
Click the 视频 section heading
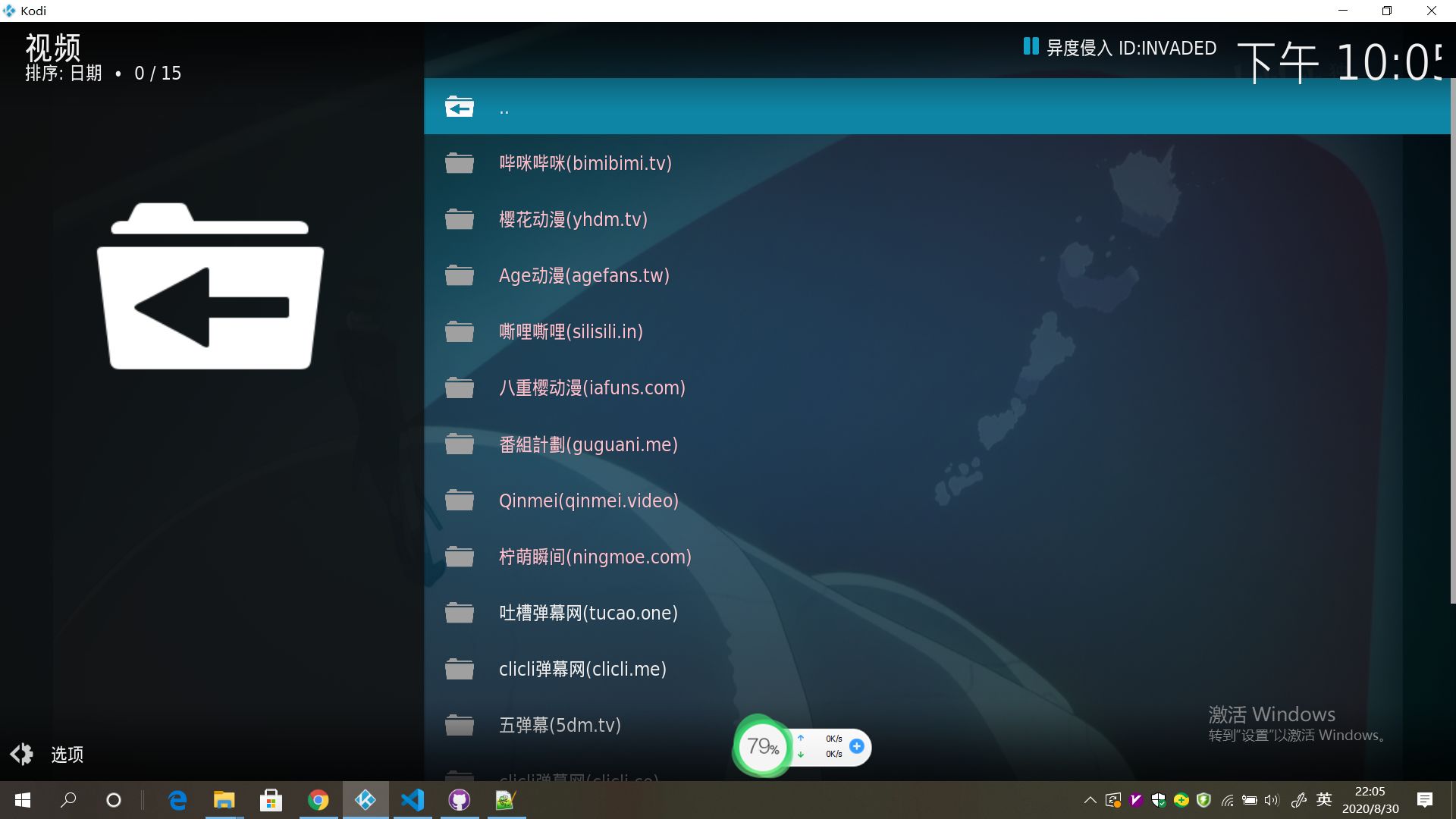pos(53,47)
